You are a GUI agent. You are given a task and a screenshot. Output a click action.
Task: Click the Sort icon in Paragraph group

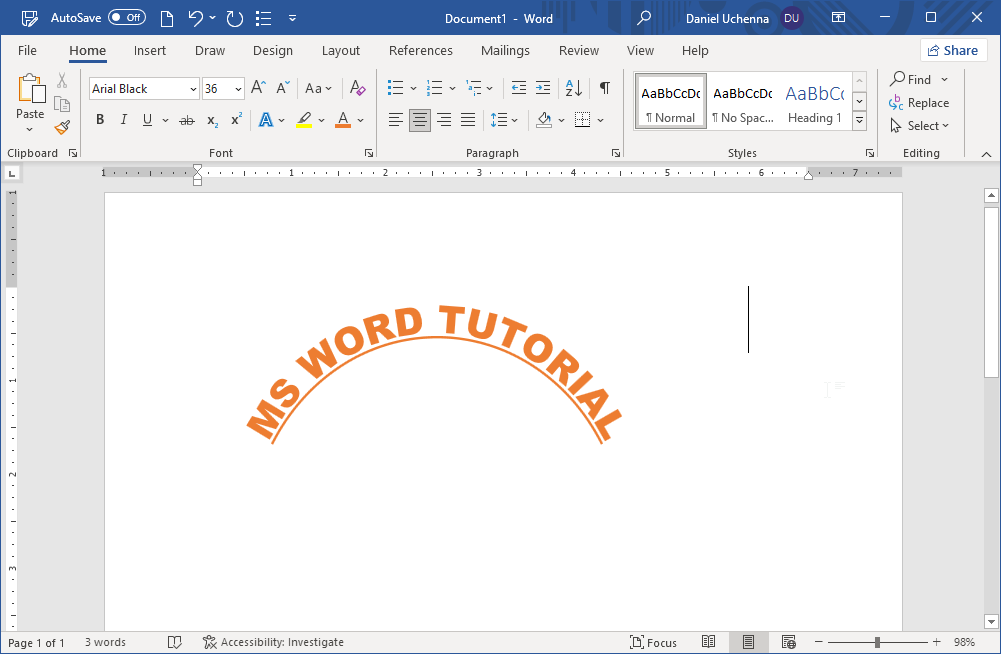[571, 88]
